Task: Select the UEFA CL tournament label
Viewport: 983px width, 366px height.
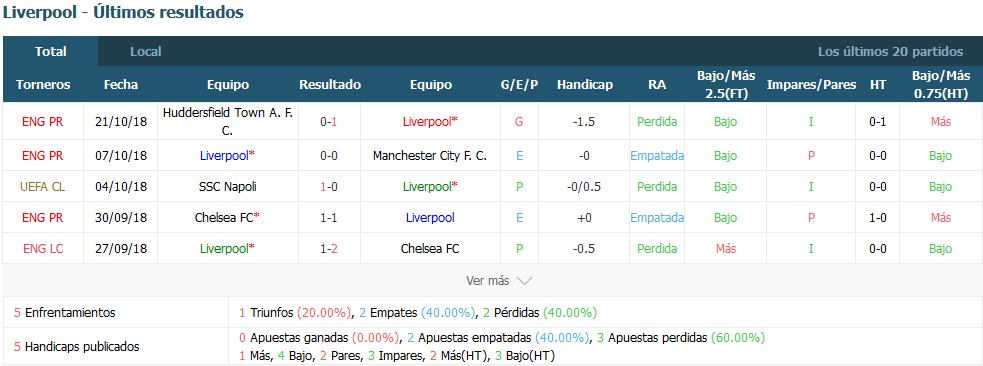Action: click(x=43, y=187)
